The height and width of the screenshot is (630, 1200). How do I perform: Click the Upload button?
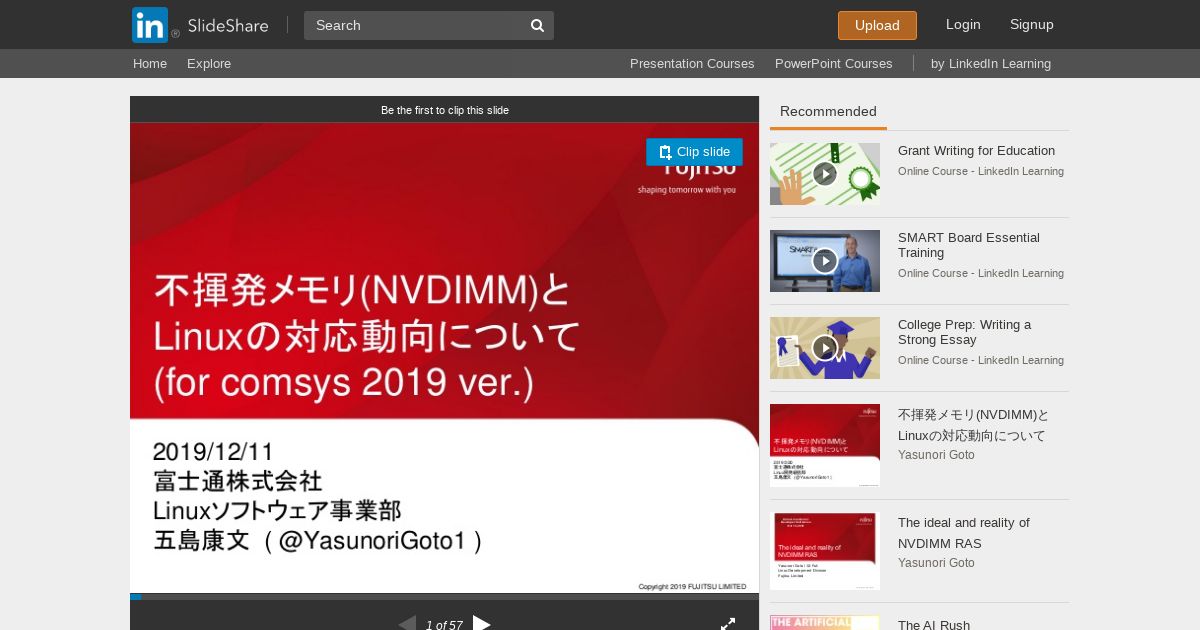tap(877, 25)
